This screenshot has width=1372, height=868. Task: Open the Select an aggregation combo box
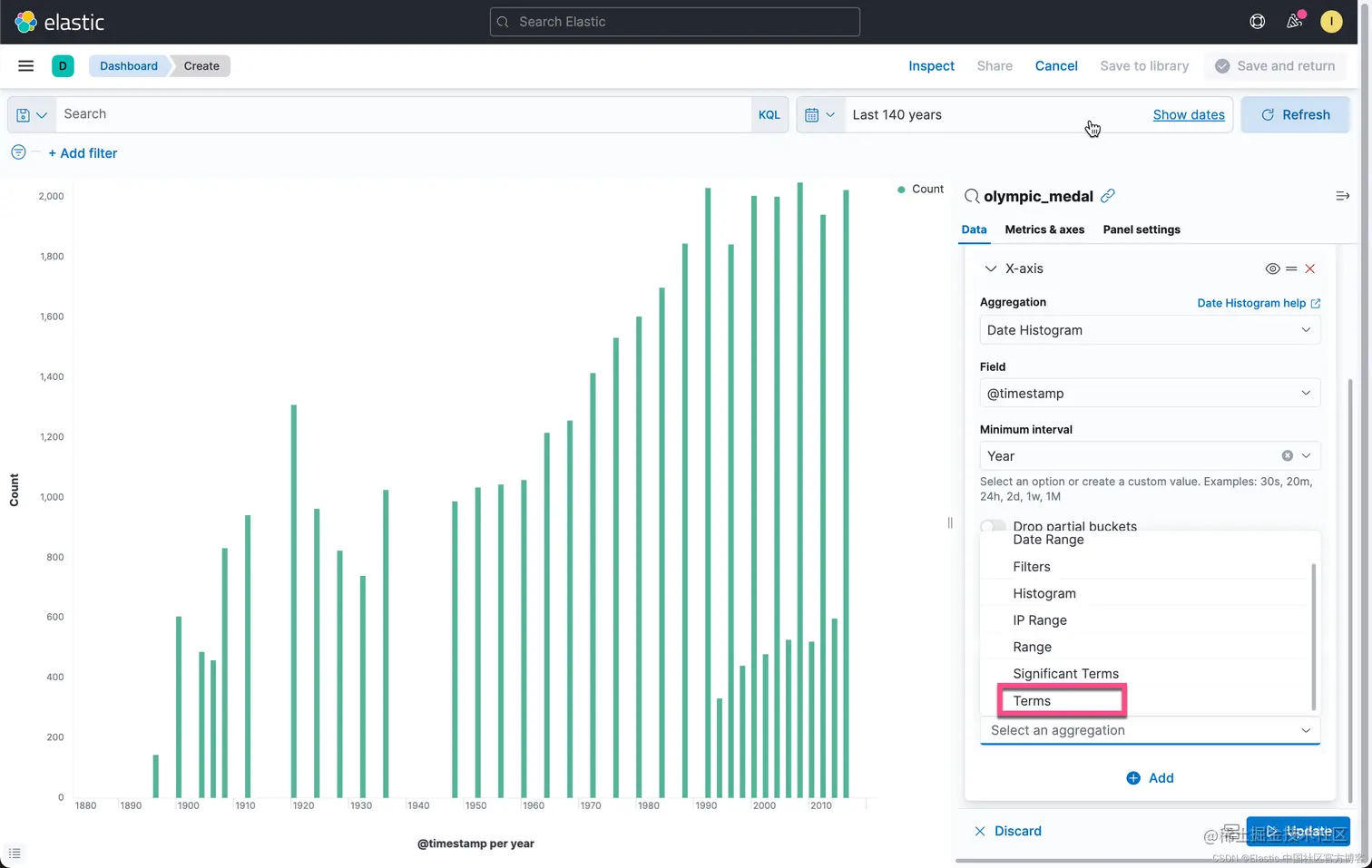tap(1150, 730)
